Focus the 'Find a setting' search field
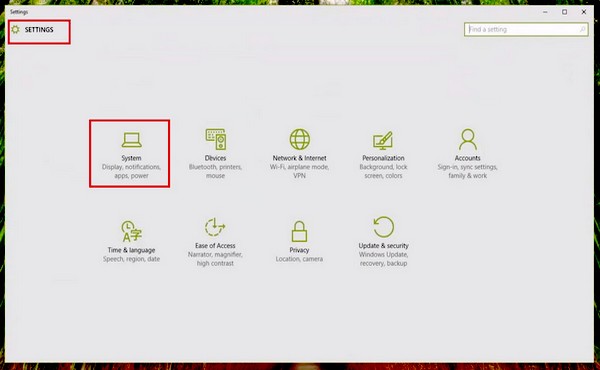This screenshot has width=600, height=370. pos(526,29)
